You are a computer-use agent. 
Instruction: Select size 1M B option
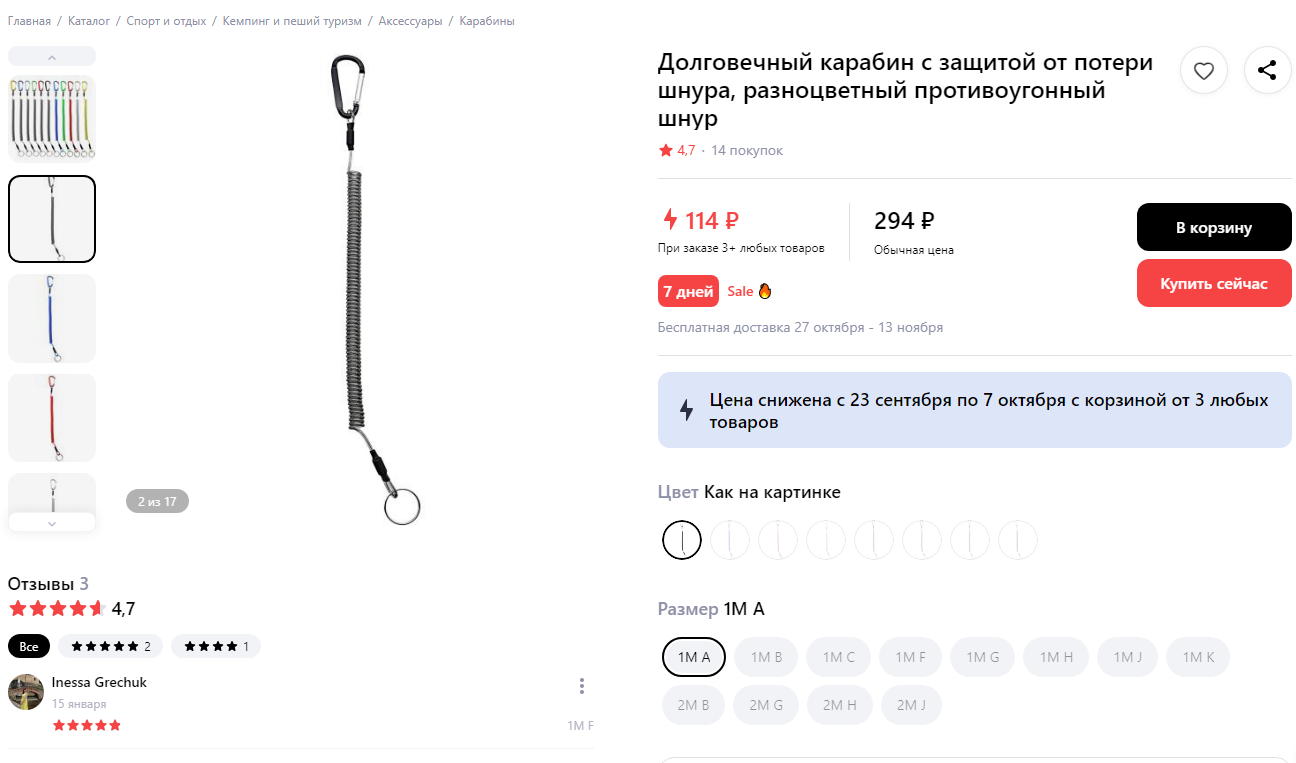coord(766,657)
